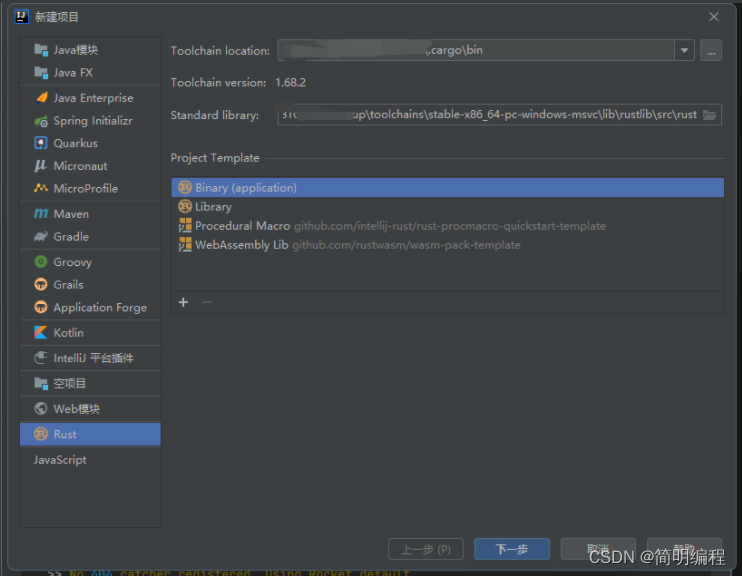
Task: Choose the IntelliJ 平台插件 plug icon
Action: tap(41, 358)
